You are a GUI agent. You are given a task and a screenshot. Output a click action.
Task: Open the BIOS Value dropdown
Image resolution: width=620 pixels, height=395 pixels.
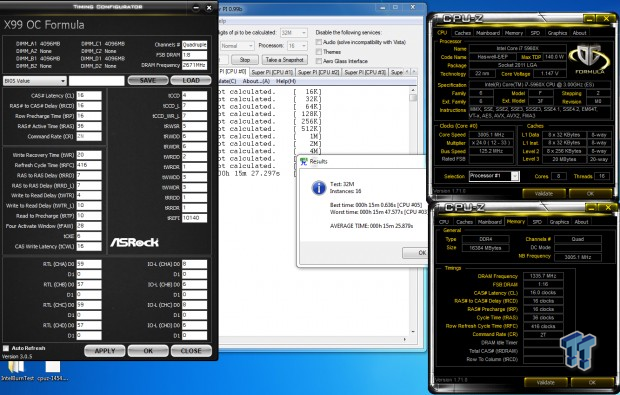pos(34,81)
